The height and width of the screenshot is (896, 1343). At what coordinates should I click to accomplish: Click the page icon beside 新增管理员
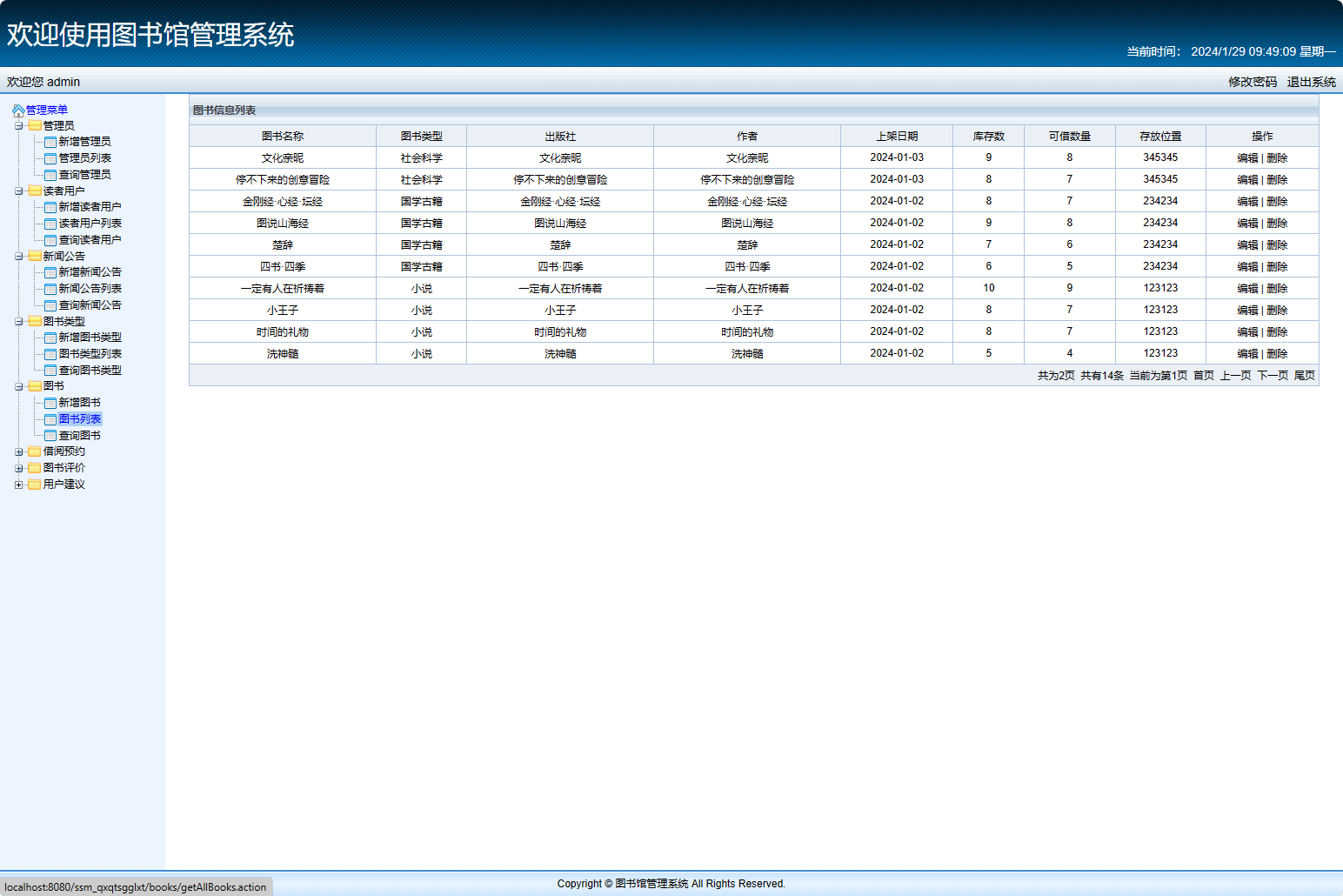tap(50, 142)
